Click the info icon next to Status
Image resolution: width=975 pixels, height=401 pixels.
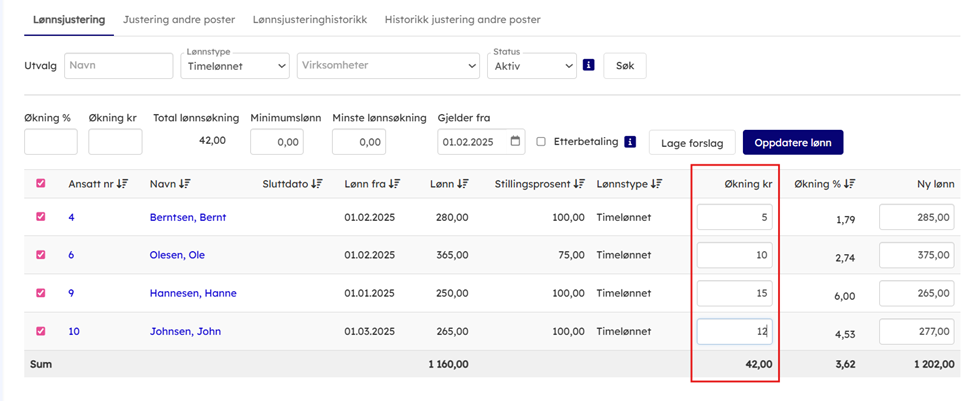click(589, 65)
